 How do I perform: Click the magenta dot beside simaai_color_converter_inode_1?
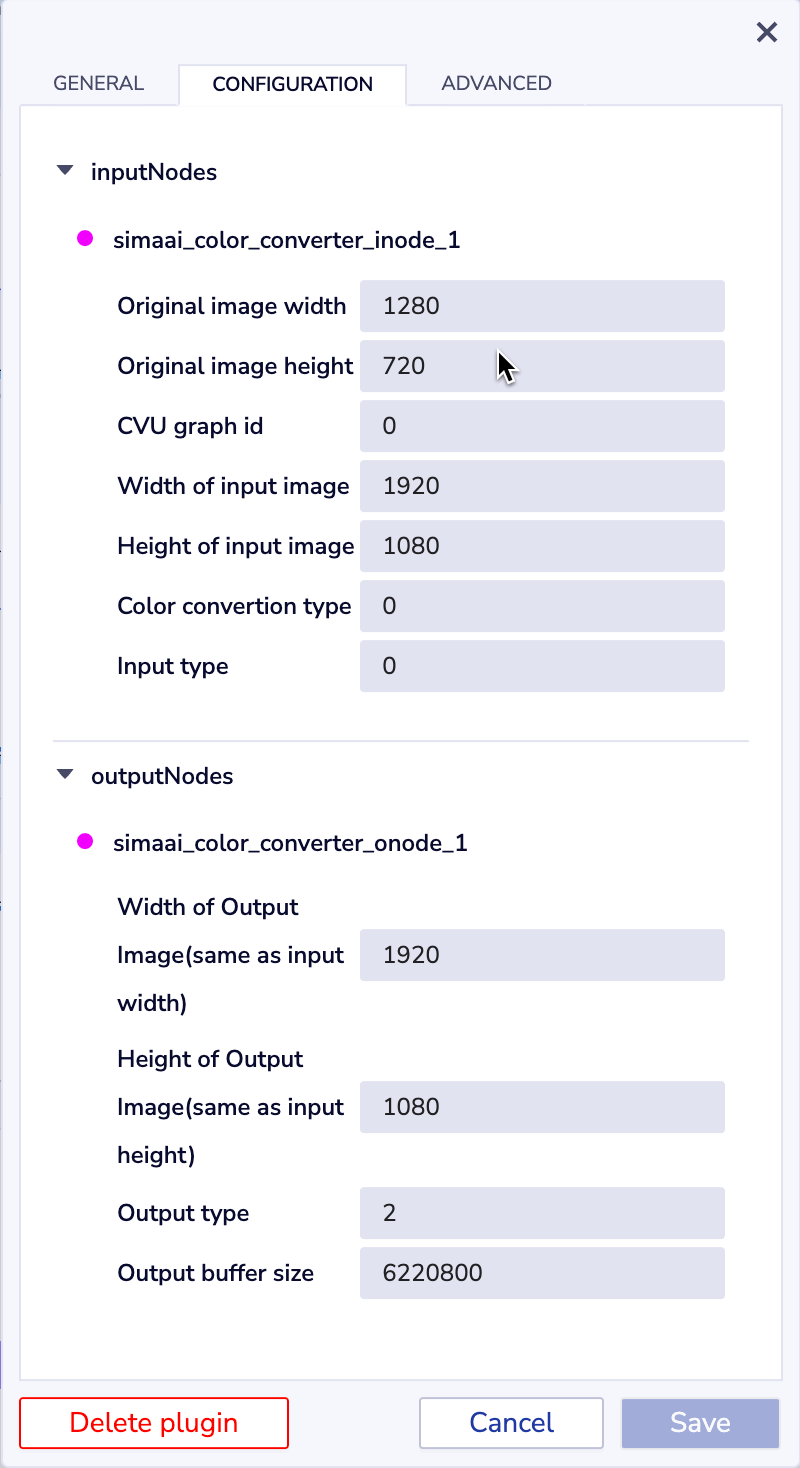tap(85, 239)
